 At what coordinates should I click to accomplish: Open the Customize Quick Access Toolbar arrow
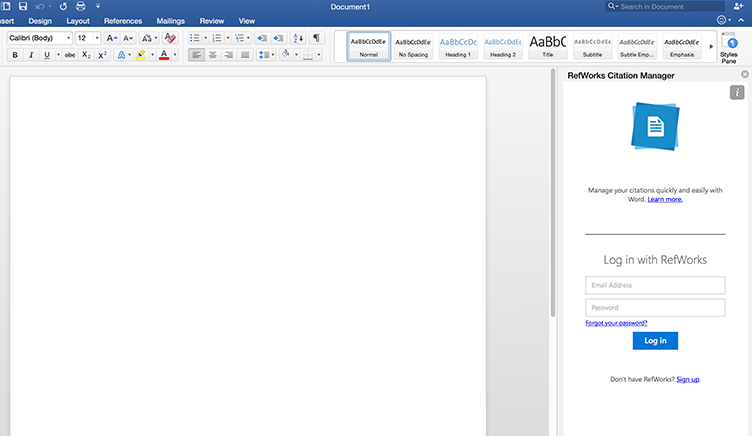(x=98, y=6)
